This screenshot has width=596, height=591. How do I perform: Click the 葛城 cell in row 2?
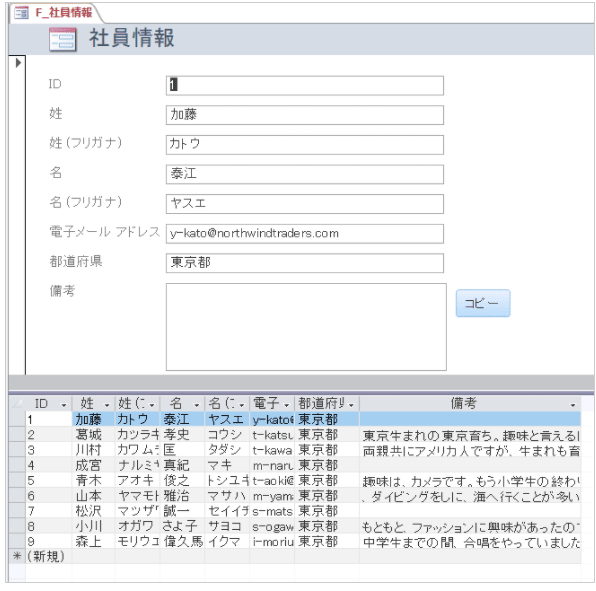(x=94, y=434)
